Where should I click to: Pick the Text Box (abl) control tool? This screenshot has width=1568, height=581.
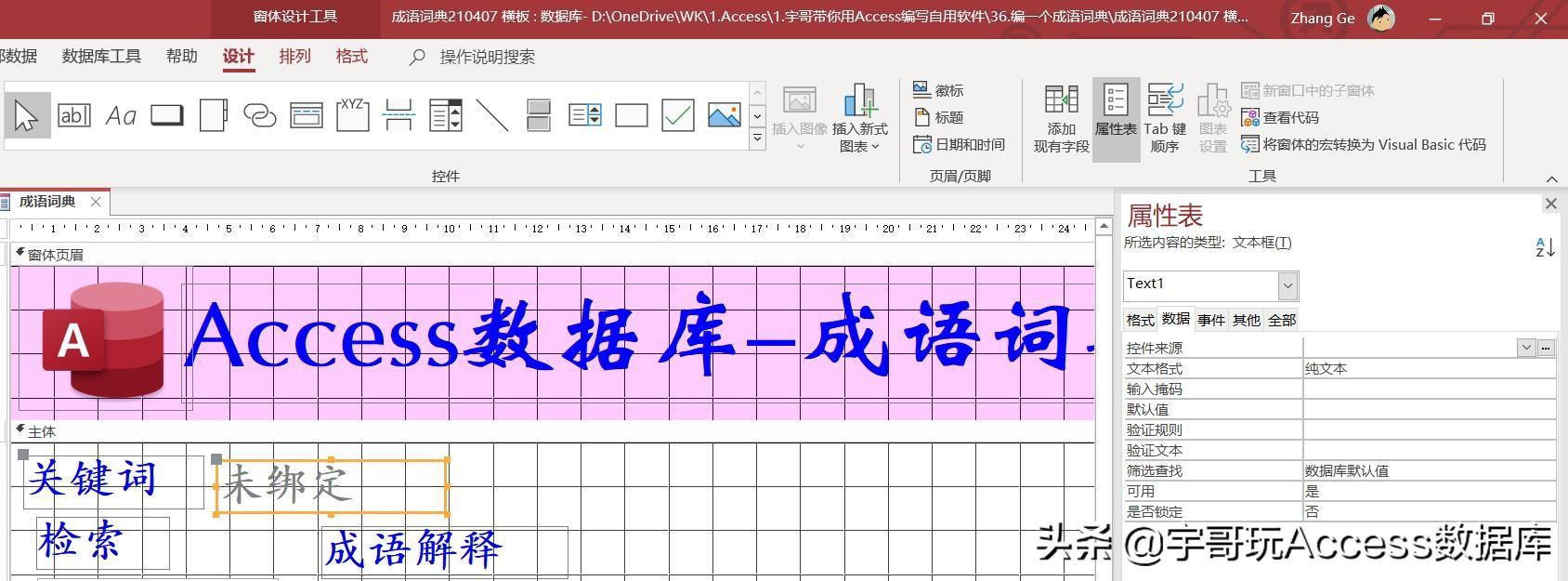pyautogui.click(x=73, y=116)
